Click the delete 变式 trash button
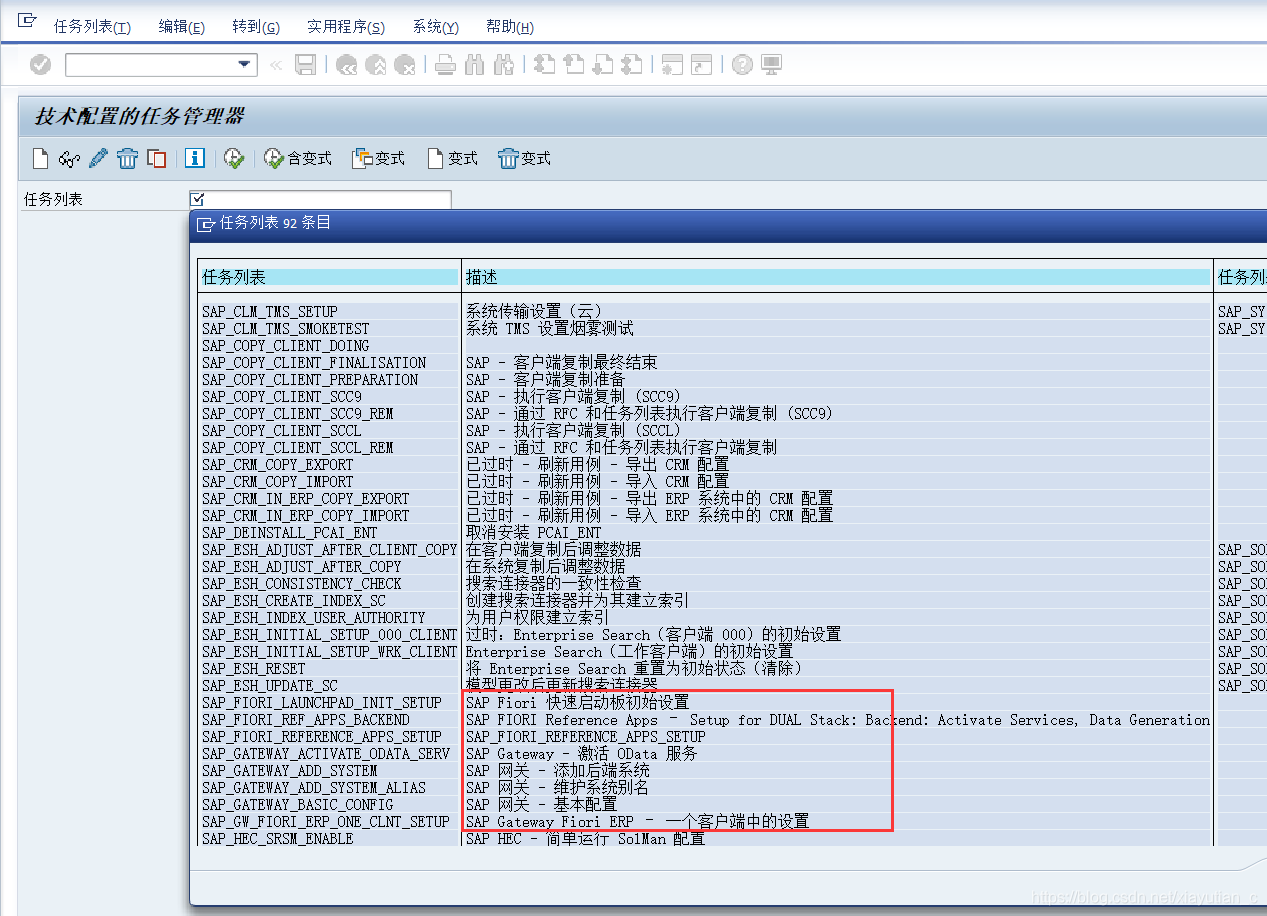Image resolution: width=1267 pixels, height=916 pixels. [x=525, y=158]
